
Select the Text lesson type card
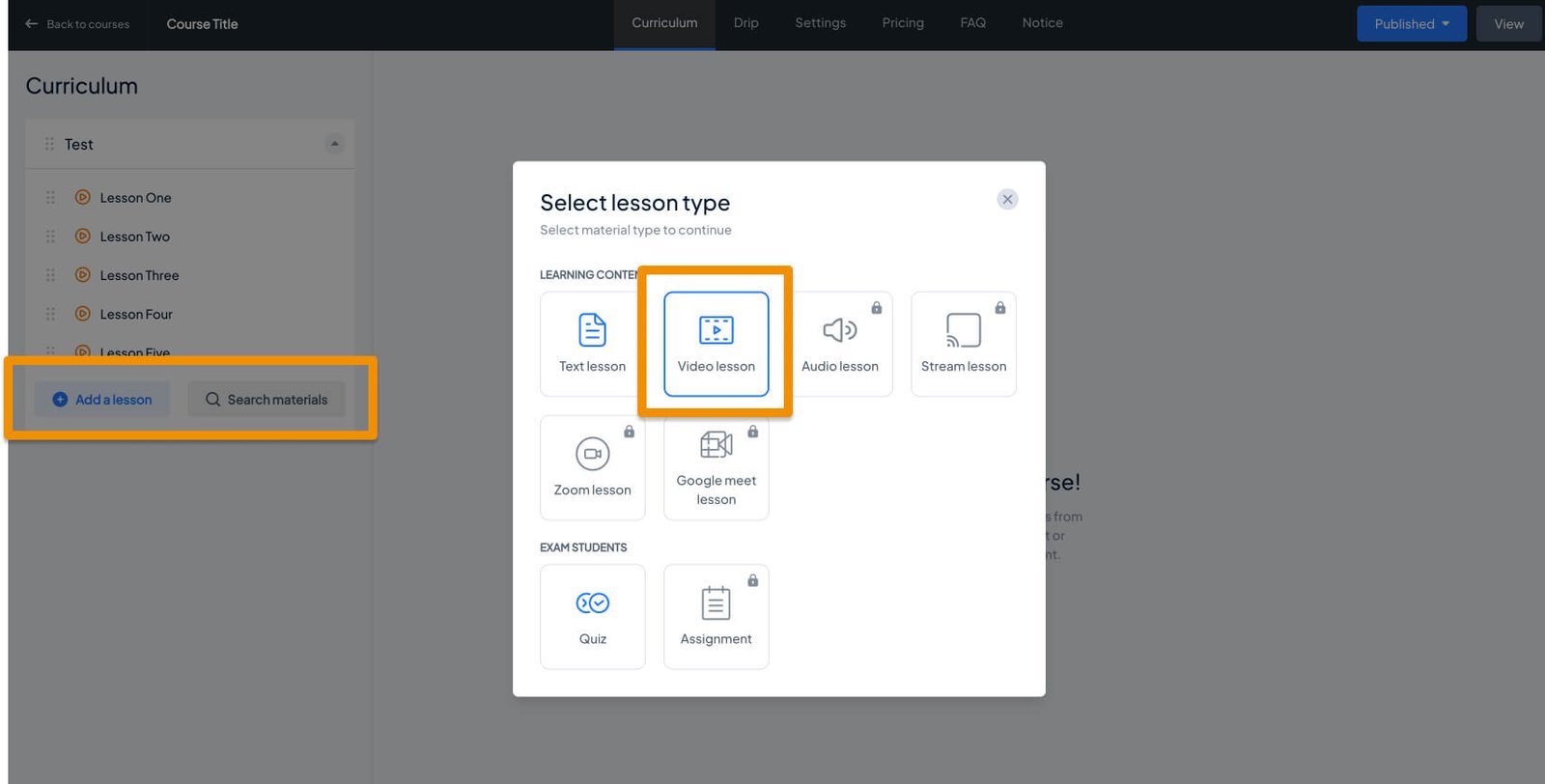592,344
